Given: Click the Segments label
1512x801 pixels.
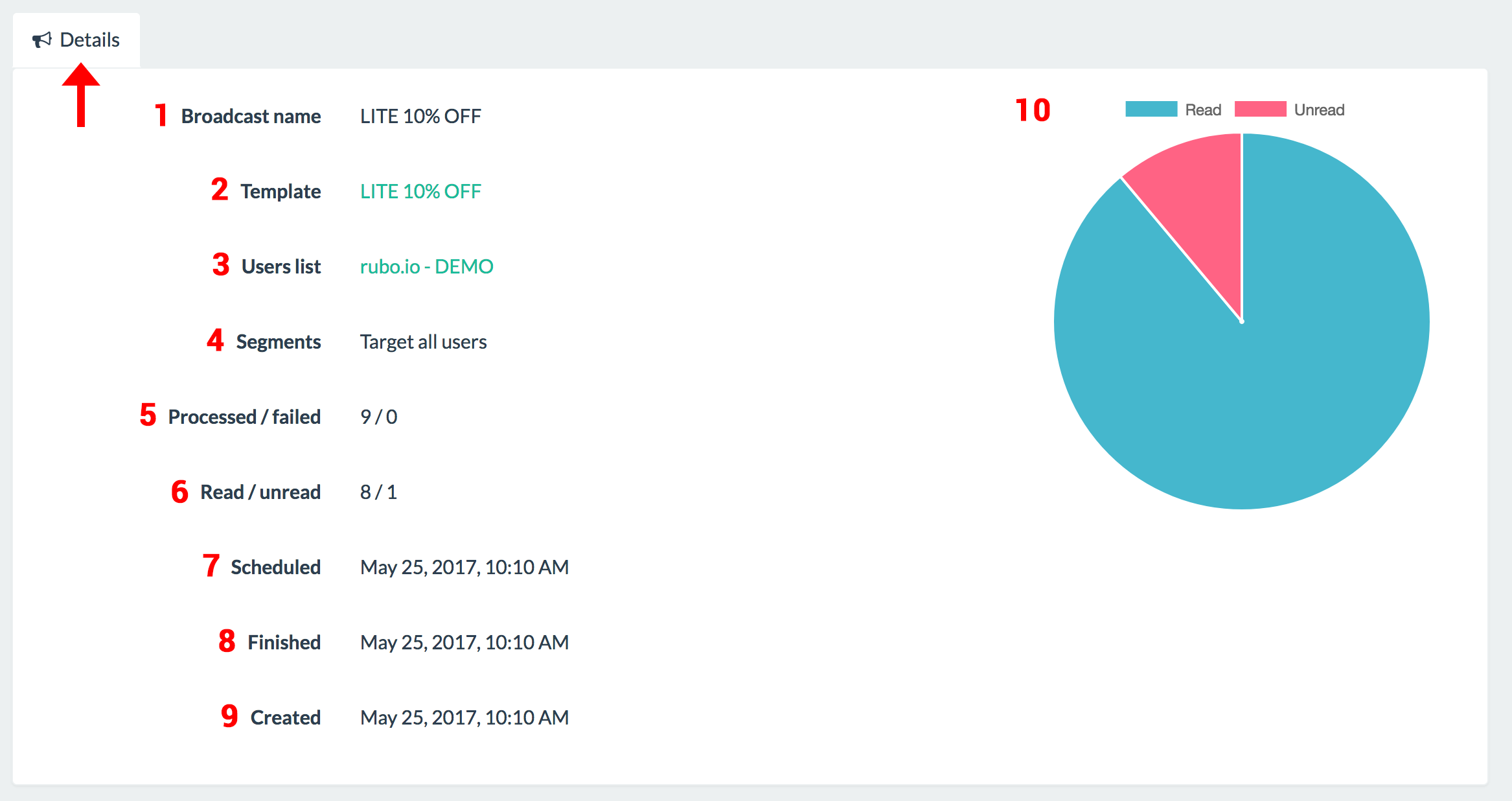Looking at the screenshot, I should [x=278, y=342].
